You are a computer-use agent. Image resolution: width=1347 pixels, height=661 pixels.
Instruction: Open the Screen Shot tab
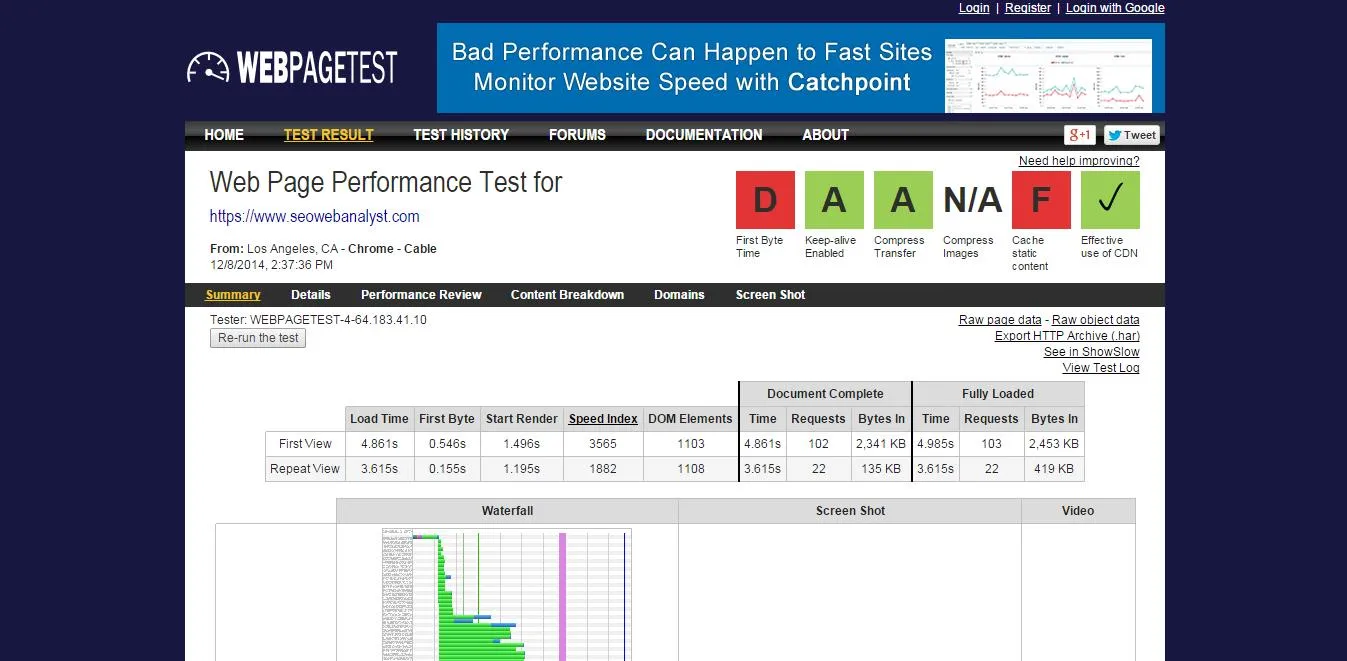click(x=770, y=295)
